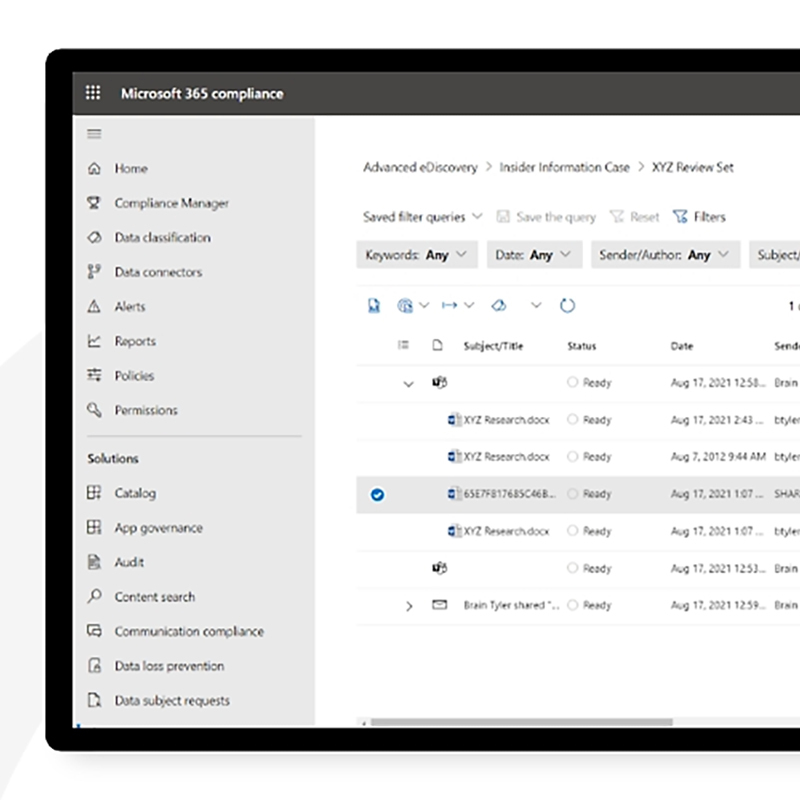Open Policies in the sidebar
The width and height of the screenshot is (800, 800).
coord(121,376)
